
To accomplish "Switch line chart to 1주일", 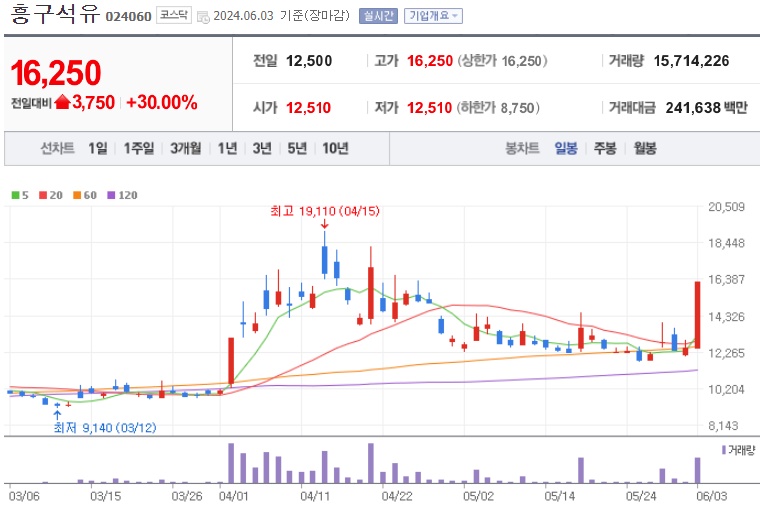I will pyautogui.click(x=139, y=148).
